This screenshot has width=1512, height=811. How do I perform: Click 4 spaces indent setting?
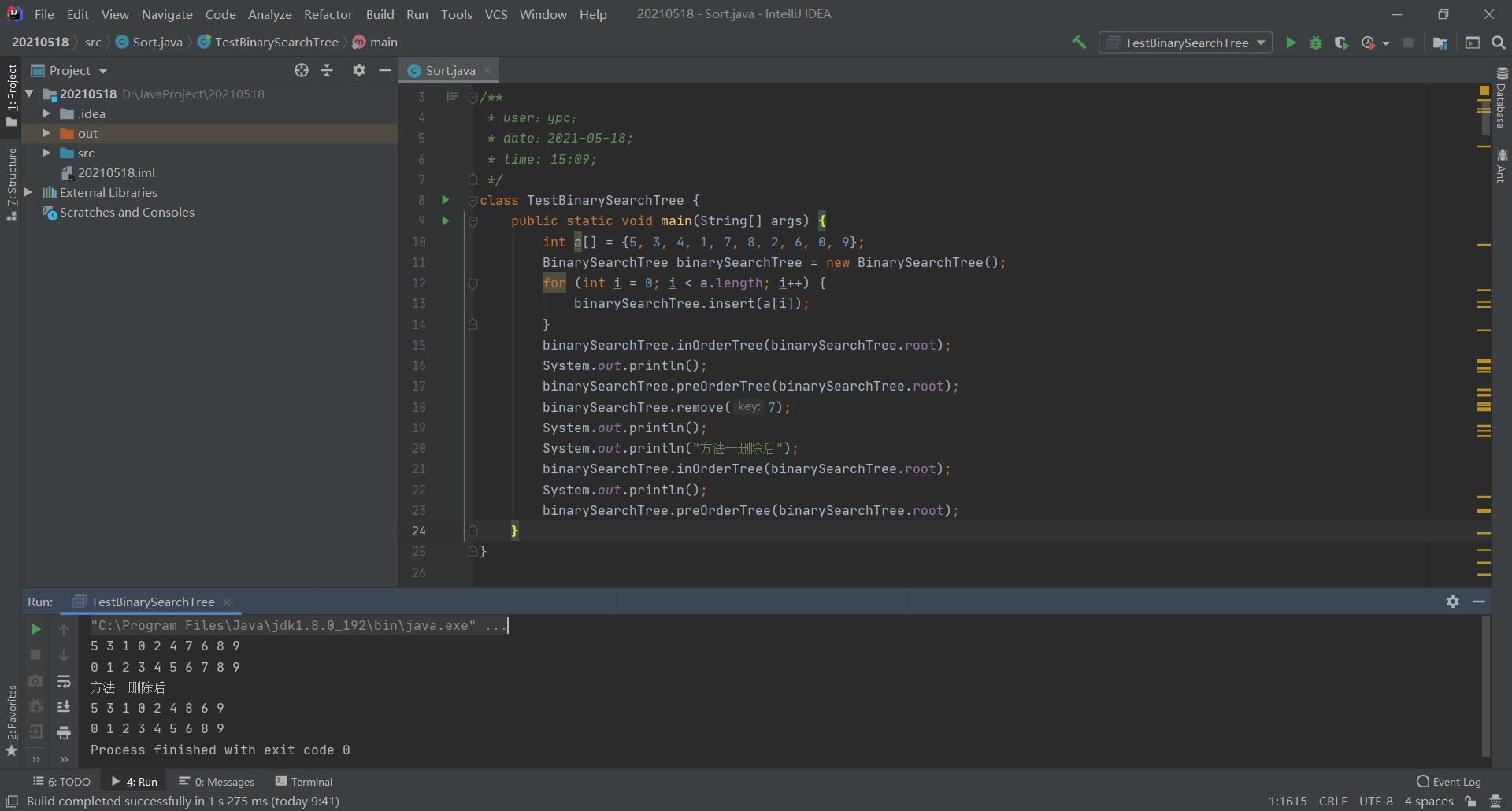(1429, 802)
